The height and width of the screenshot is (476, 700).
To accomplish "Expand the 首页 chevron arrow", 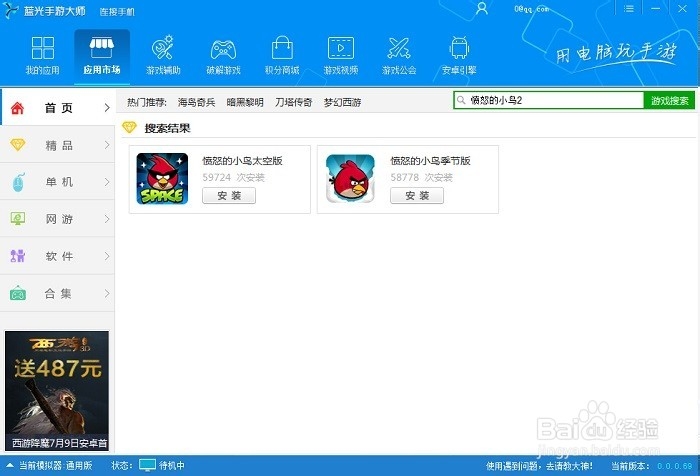I will pyautogui.click(x=107, y=108).
